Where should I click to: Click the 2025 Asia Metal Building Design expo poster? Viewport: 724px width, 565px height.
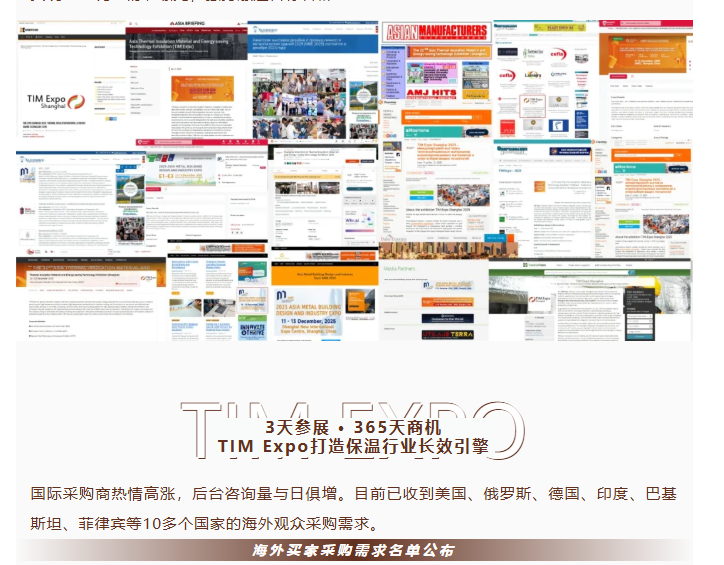[x=308, y=314]
